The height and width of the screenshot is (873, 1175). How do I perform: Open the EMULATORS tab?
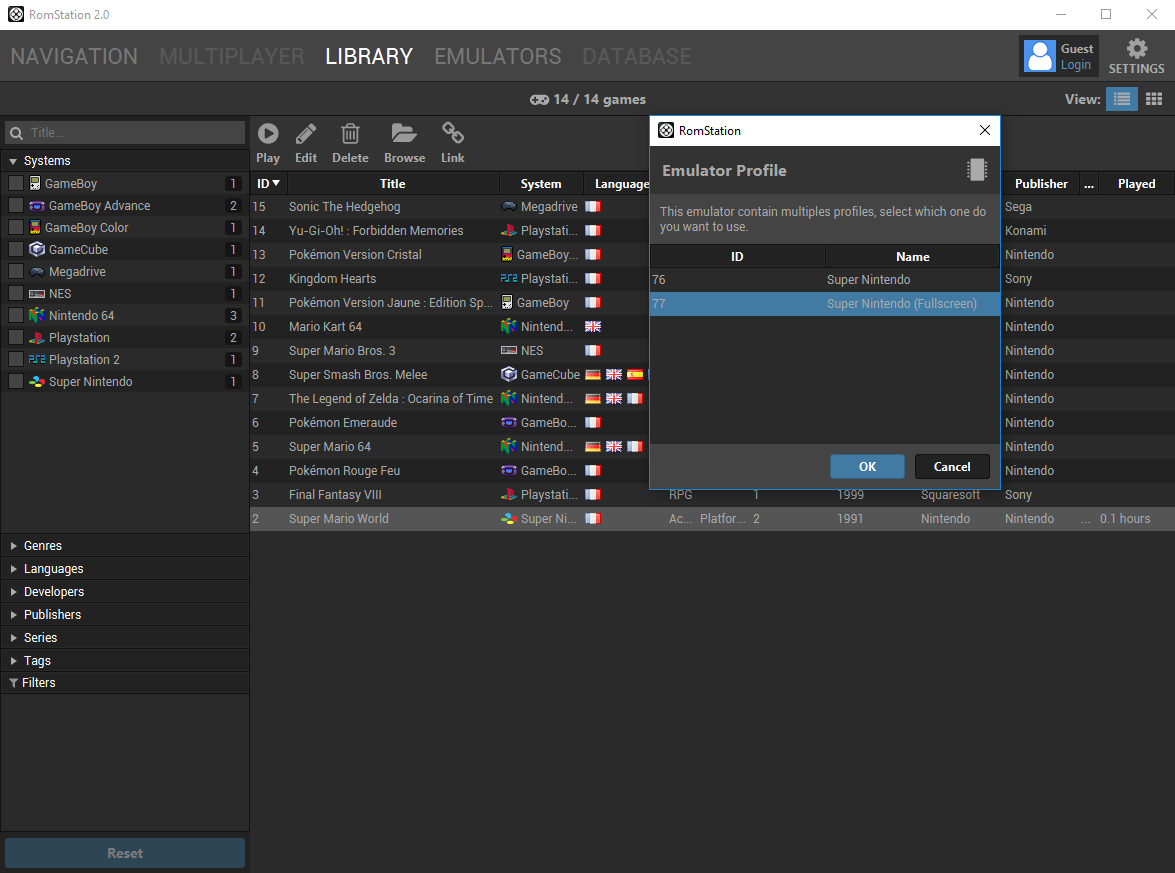click(x=498, y=56)
